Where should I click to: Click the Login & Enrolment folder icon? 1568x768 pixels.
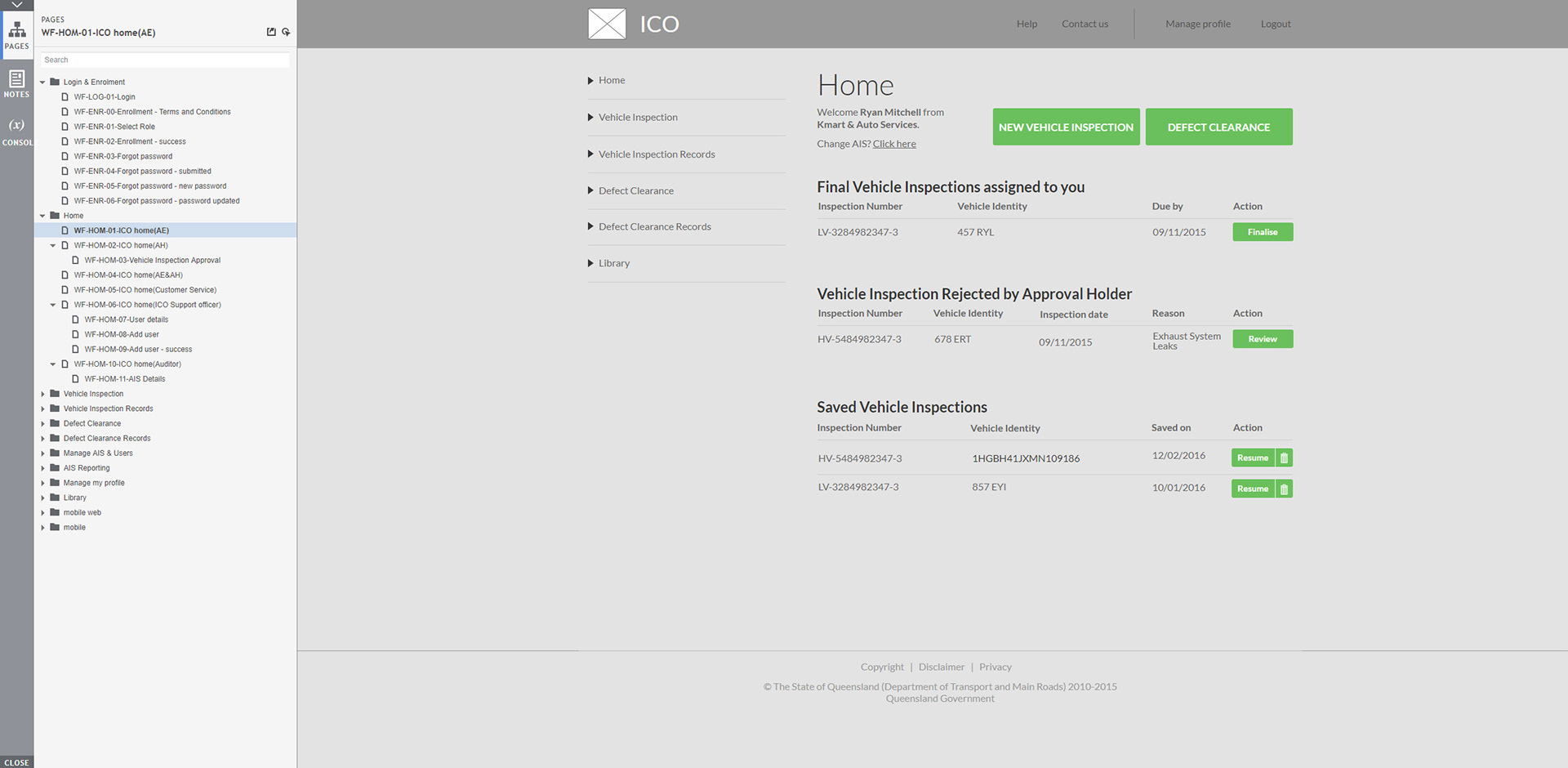click(x=55, y=82)
